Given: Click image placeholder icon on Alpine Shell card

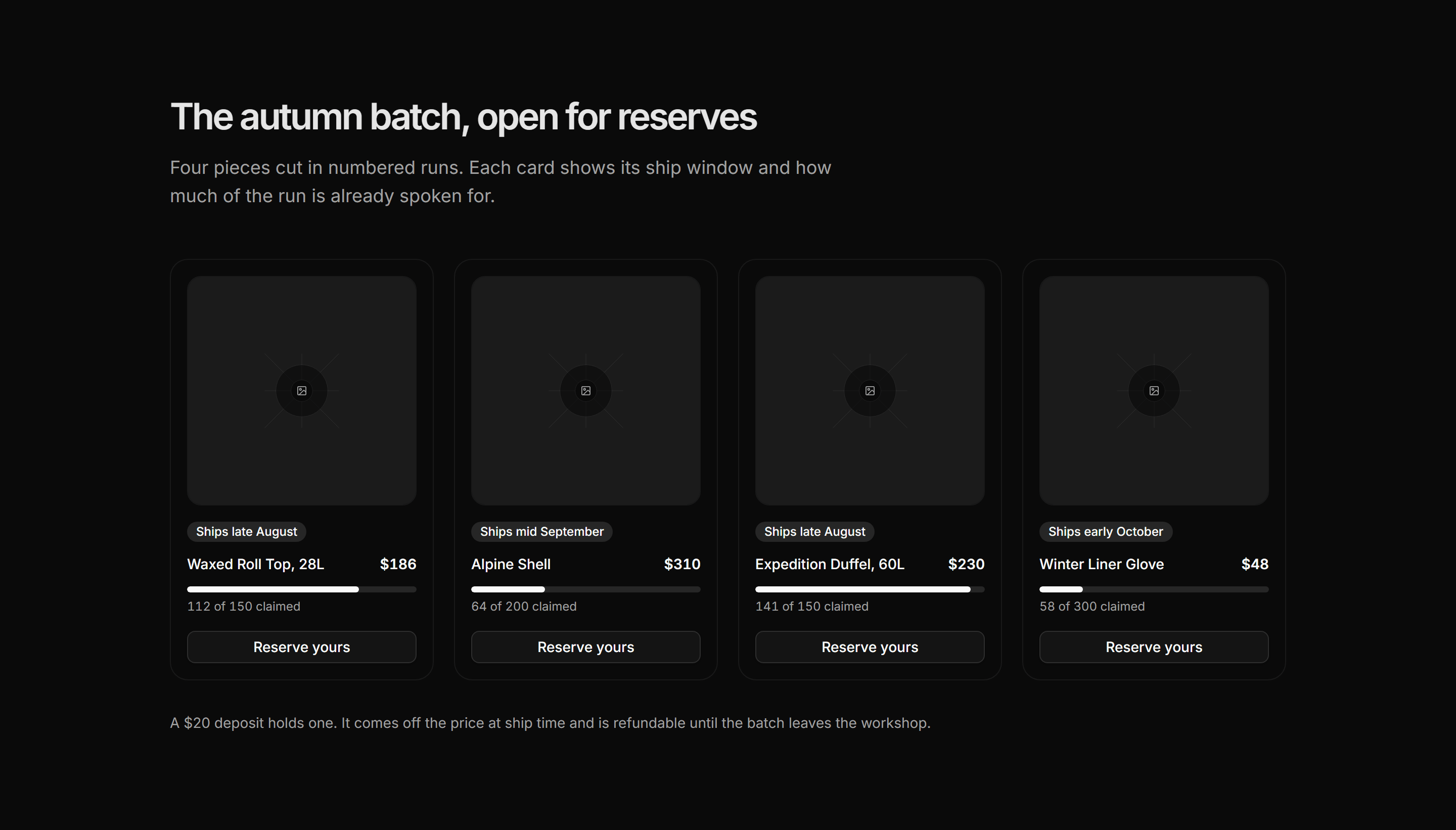Looking at the screenshot, I should click(x=585, y=391).
